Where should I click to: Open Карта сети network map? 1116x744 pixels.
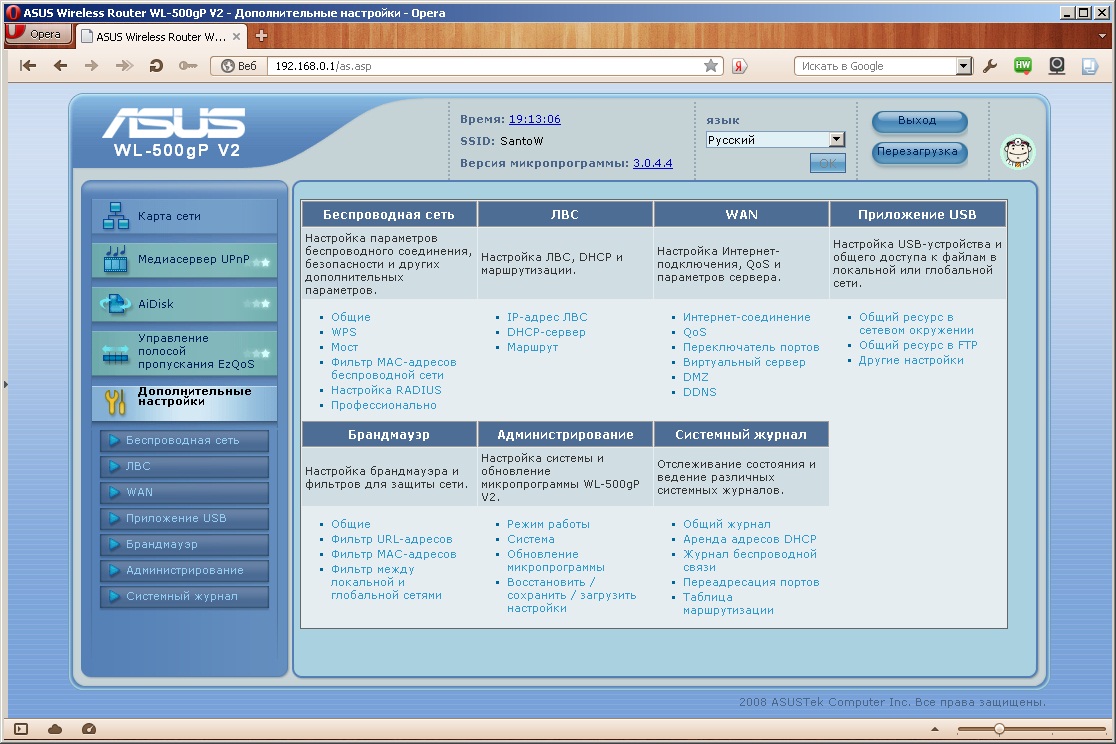point(184,216)
